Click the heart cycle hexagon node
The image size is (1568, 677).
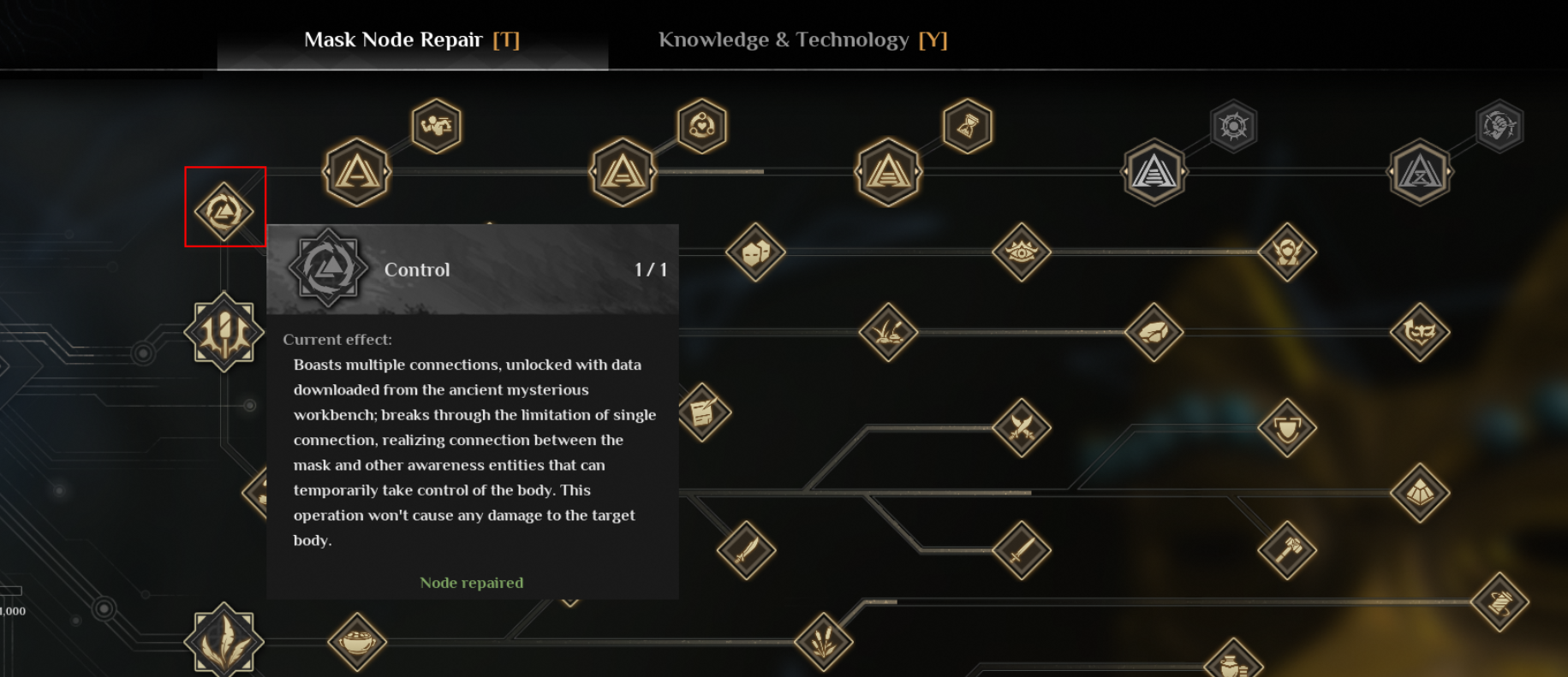pyautogui.click(x=702, y=127)
